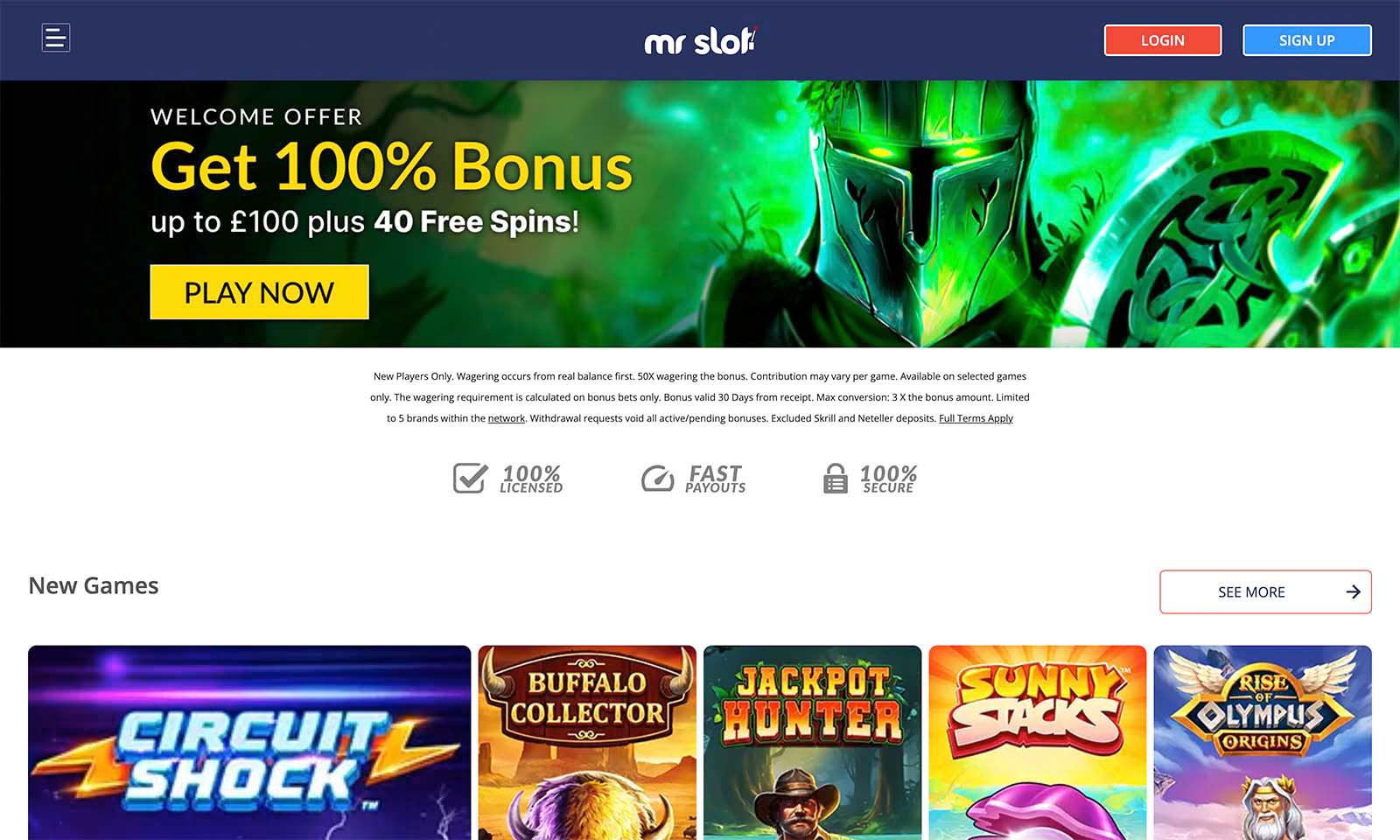The height and width of the screenshot is (840, 1400).
Task: Open the Circuit Shock game thumbnail
Action: click(x=249, y=743)
